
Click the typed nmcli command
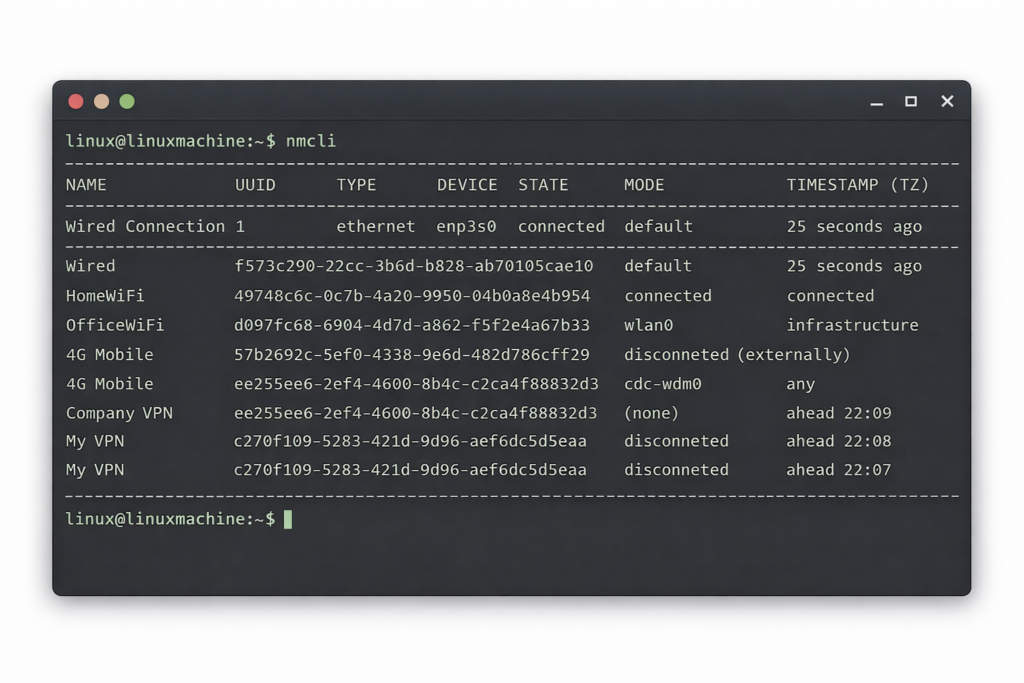pyautogui.click(x=311, y=141)
